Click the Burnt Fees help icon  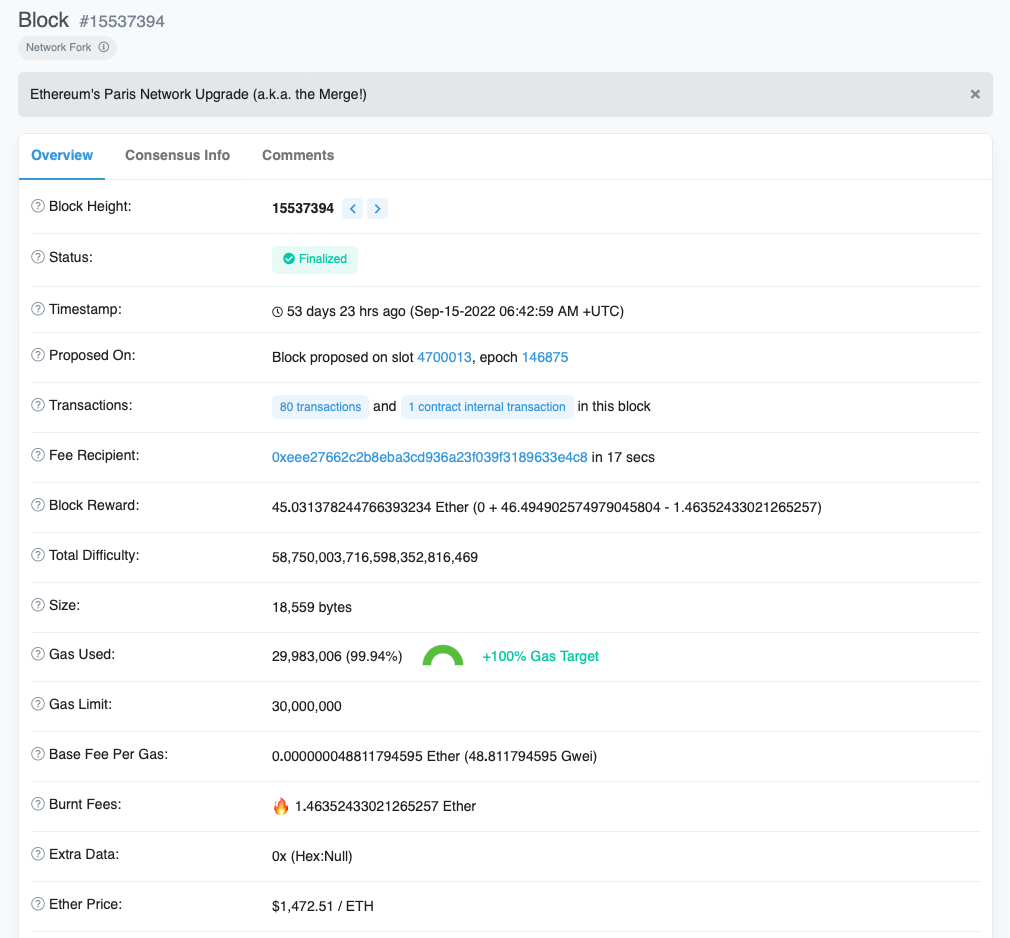(38, 804)
